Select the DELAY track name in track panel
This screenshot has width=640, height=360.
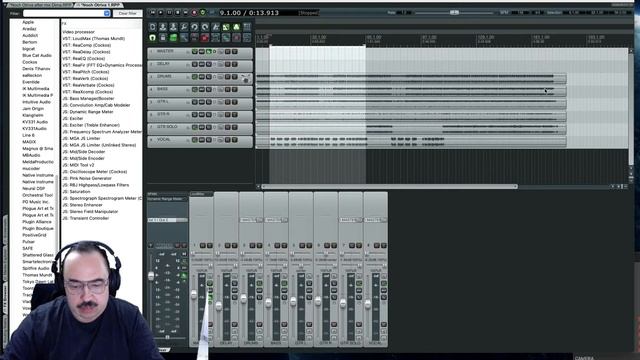click(x=163, y=64)
